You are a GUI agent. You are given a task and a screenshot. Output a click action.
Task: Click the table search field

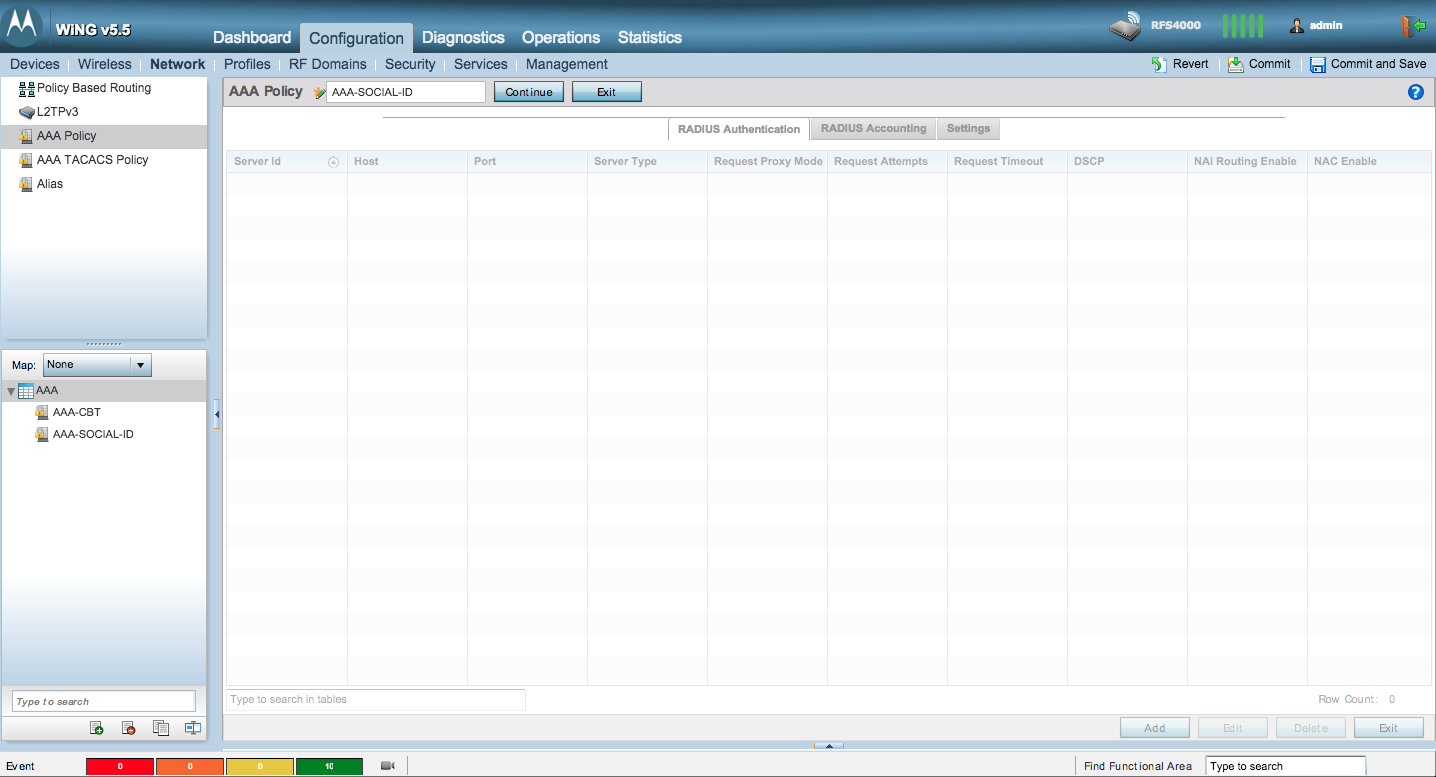(376, 700)
